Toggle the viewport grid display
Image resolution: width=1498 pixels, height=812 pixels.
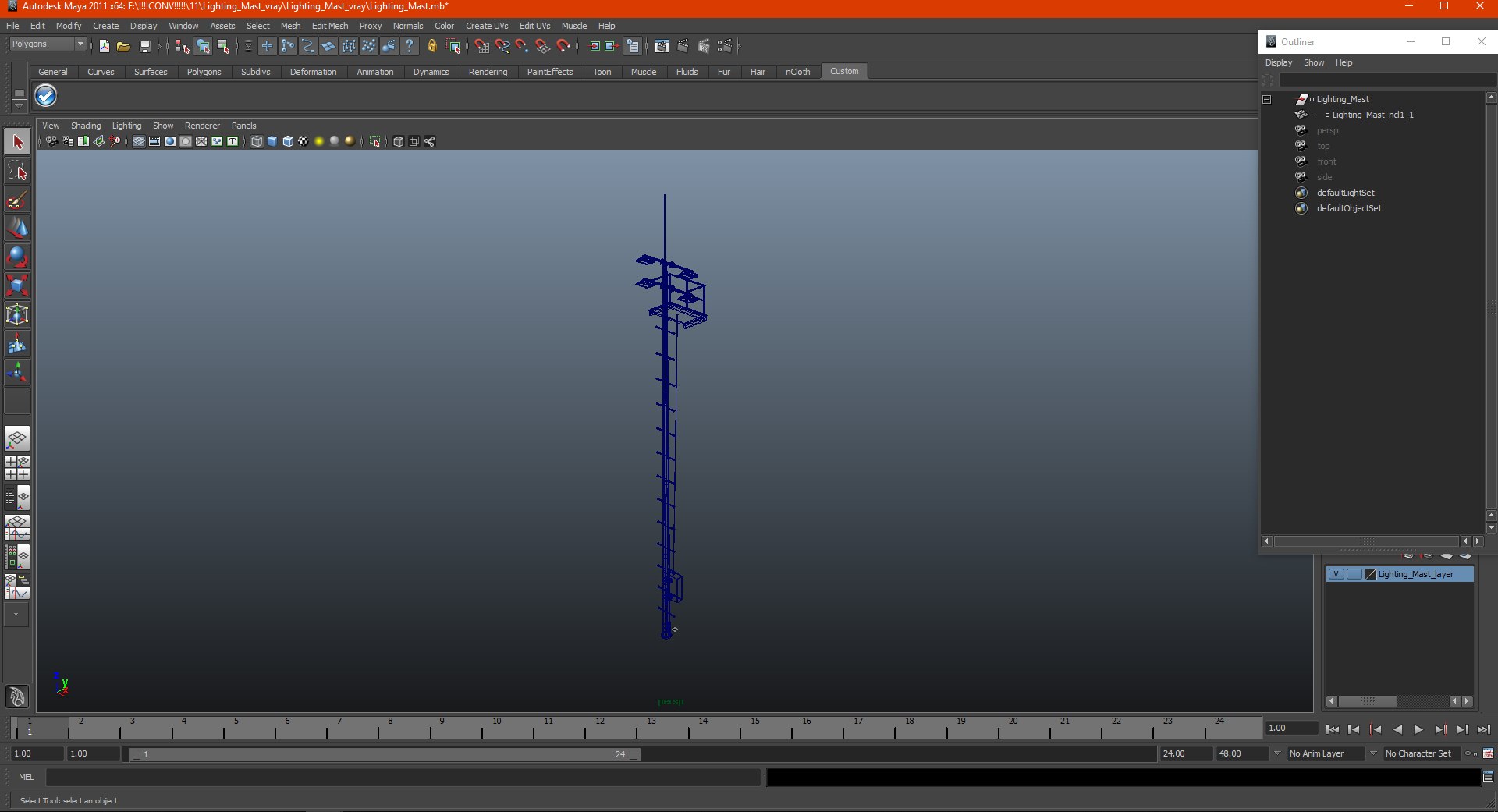tap(139, 141)
